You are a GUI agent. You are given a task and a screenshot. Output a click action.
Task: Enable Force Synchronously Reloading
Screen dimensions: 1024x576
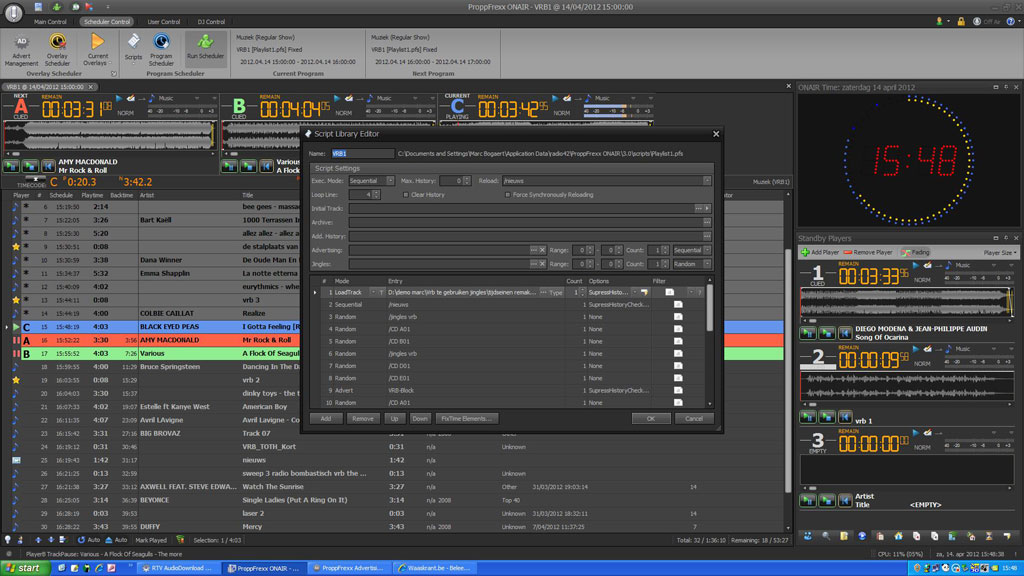[x=508, y=195]
